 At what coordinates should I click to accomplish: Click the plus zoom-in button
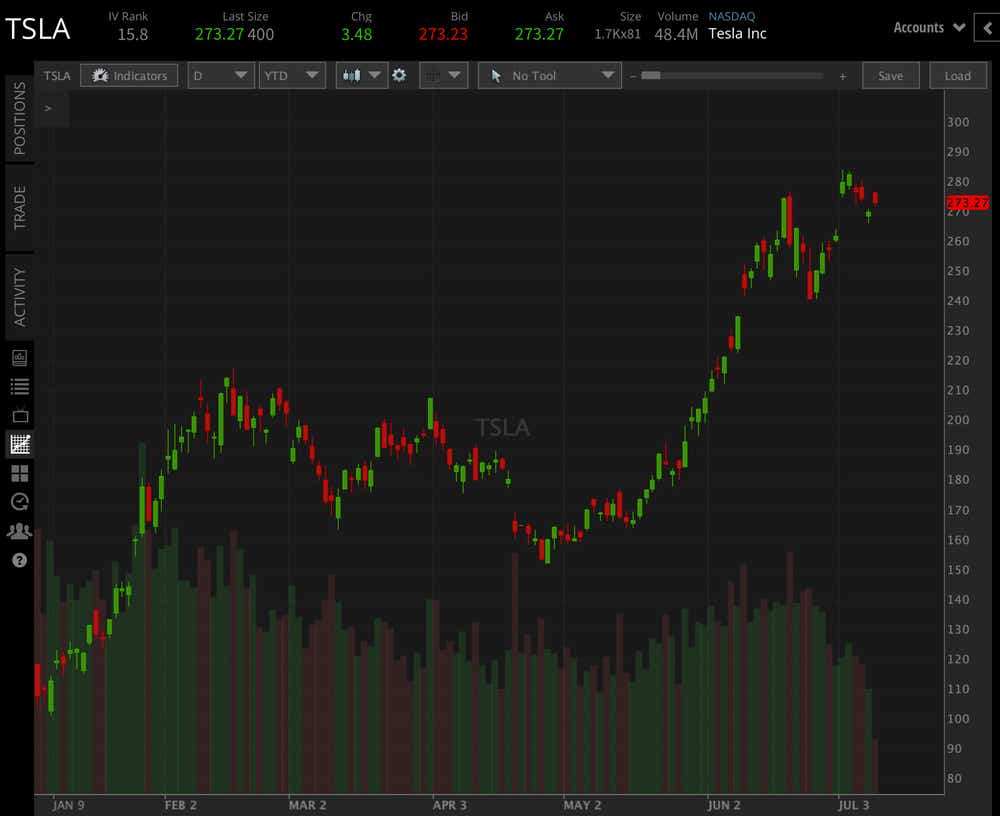(x=842, y=76)
